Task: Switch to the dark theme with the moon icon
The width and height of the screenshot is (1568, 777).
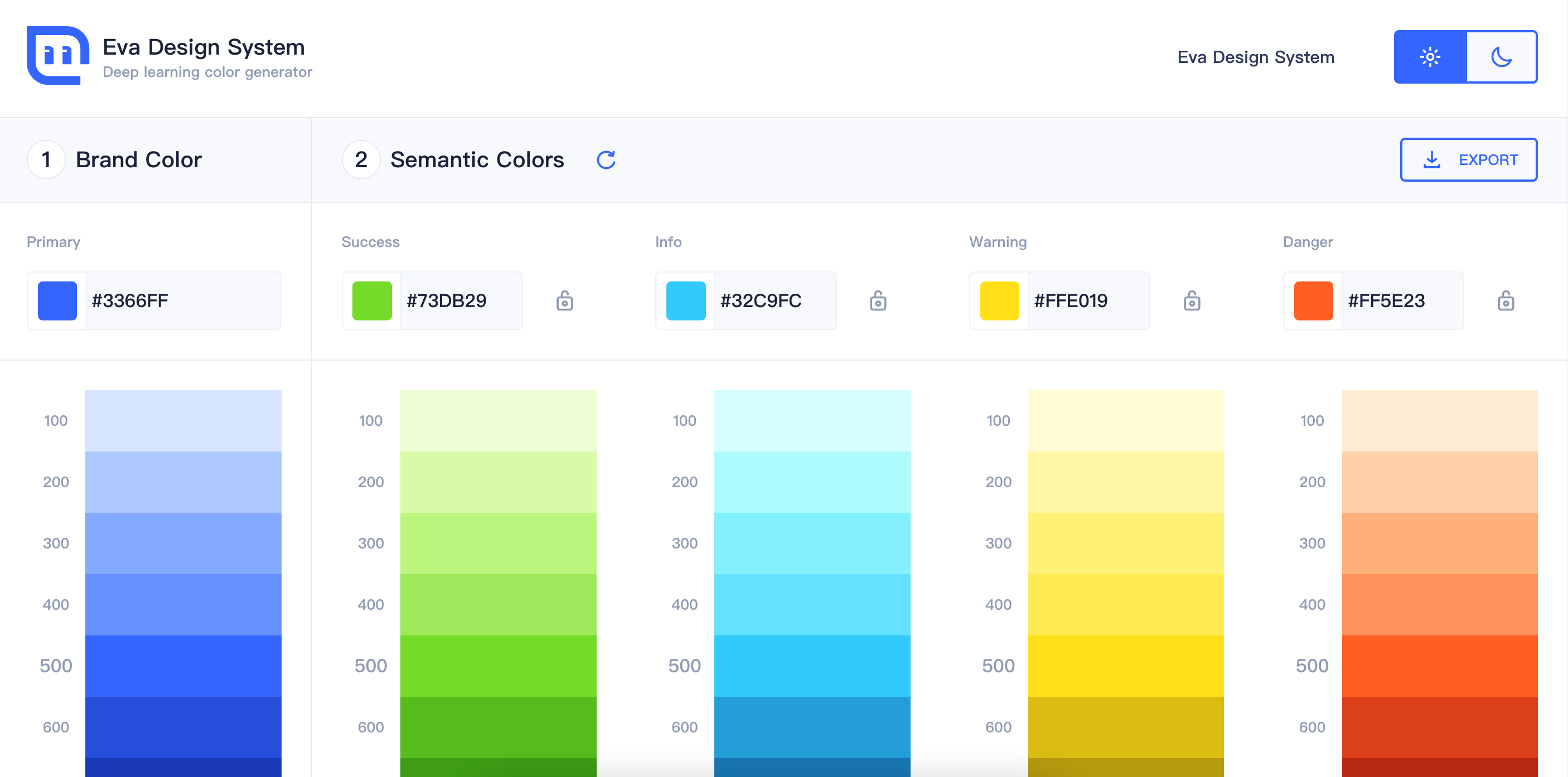Action: point(1501,57)
